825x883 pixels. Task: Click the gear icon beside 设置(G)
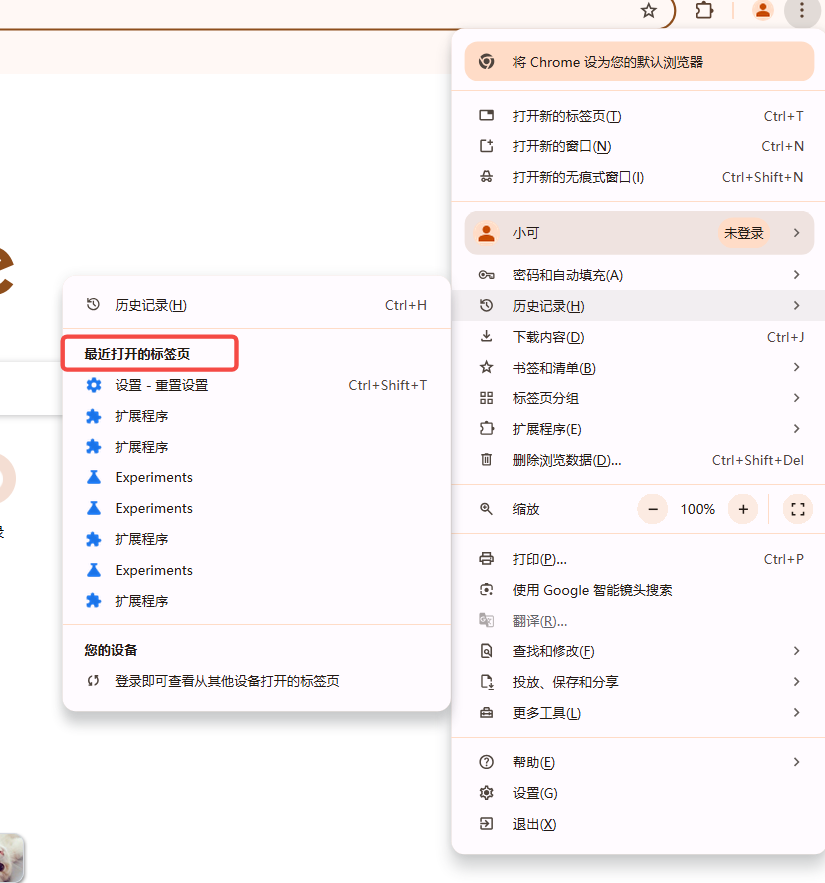(x=487, y=793)
